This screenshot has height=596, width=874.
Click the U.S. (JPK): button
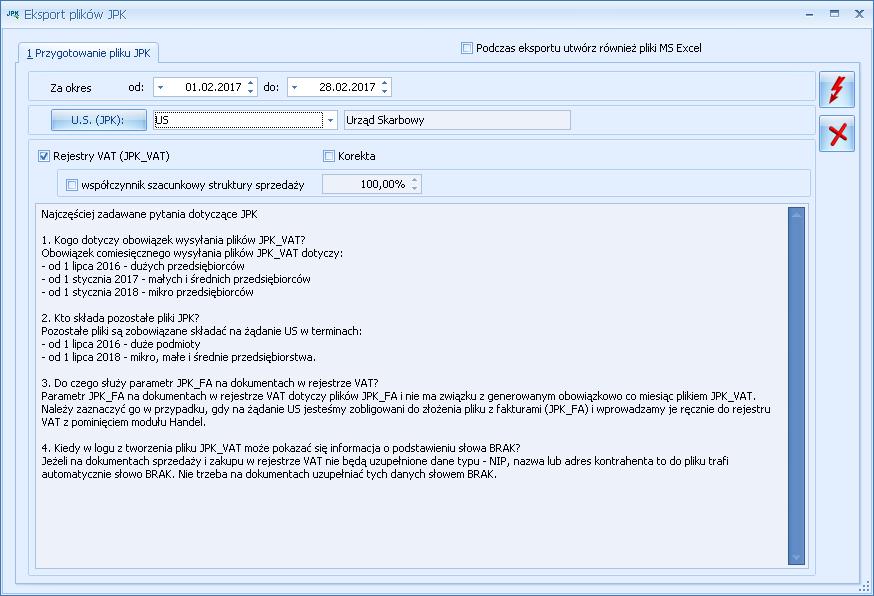tap(99, 120)
